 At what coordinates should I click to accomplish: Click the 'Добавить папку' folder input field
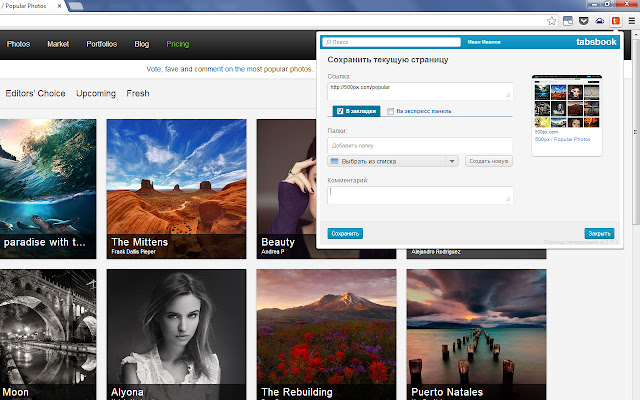[420, 145]
